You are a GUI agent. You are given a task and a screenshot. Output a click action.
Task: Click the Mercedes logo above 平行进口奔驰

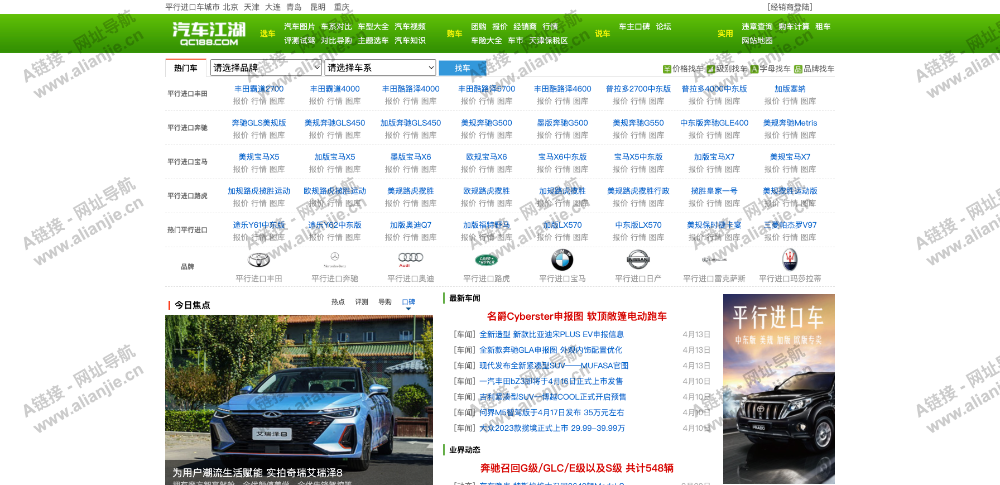coord(335,260)
